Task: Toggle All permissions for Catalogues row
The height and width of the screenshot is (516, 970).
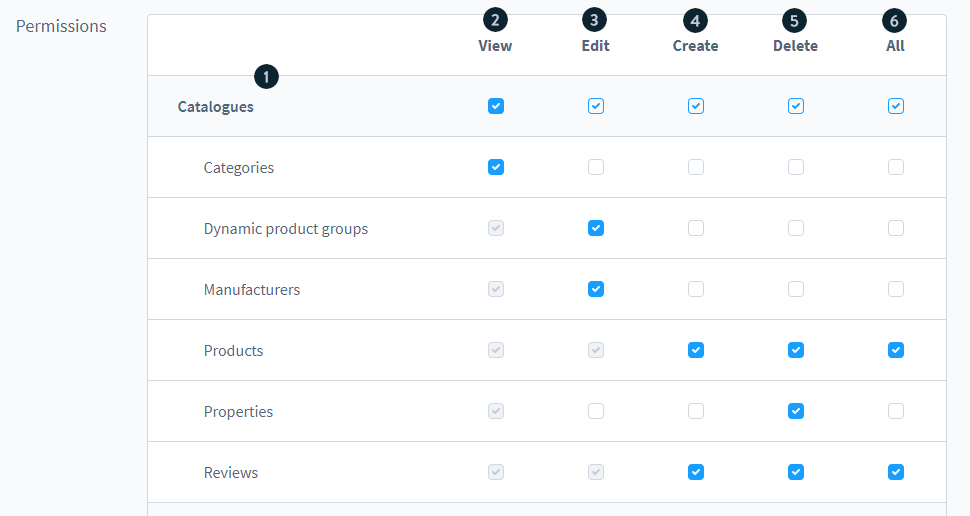Action: pos(896,106)
